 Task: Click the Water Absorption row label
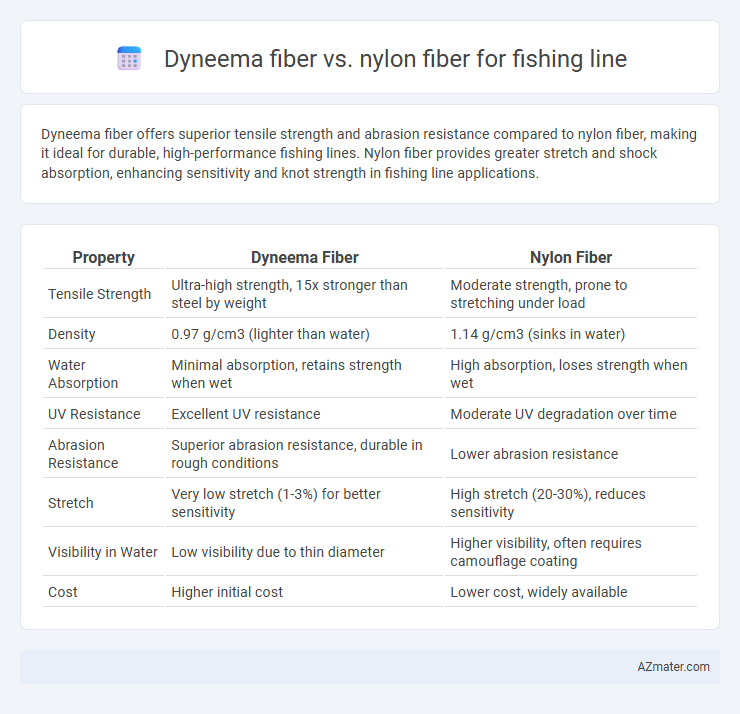point(83,374)
